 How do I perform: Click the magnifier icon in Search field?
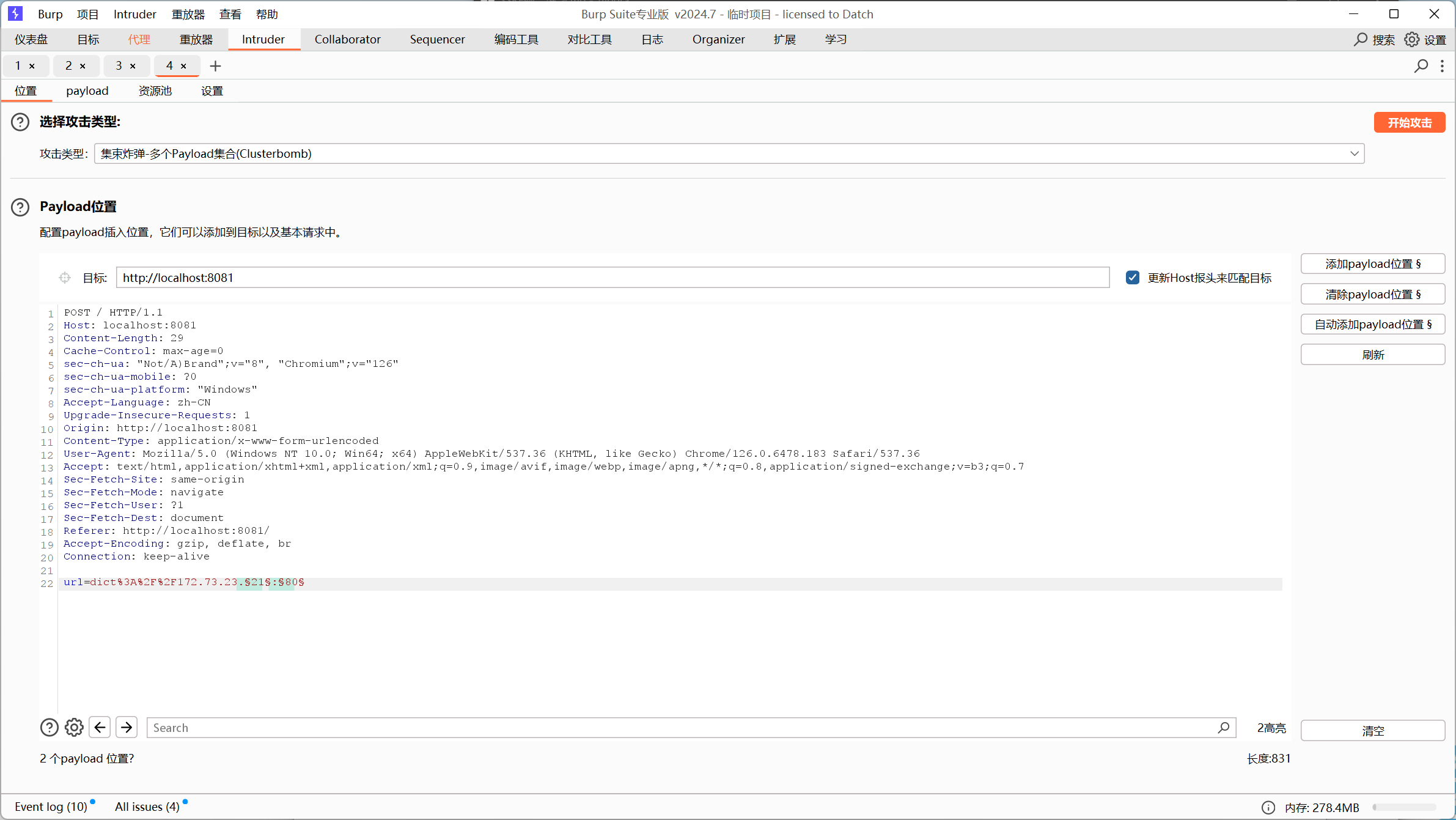[1223, 728]
